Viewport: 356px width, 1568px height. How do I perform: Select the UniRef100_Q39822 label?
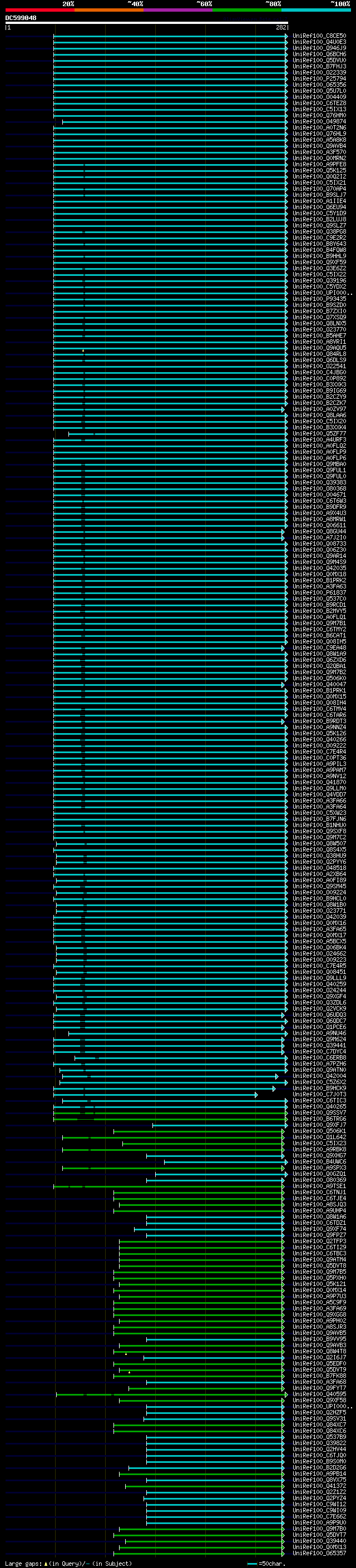click(x=319, y=1443)
